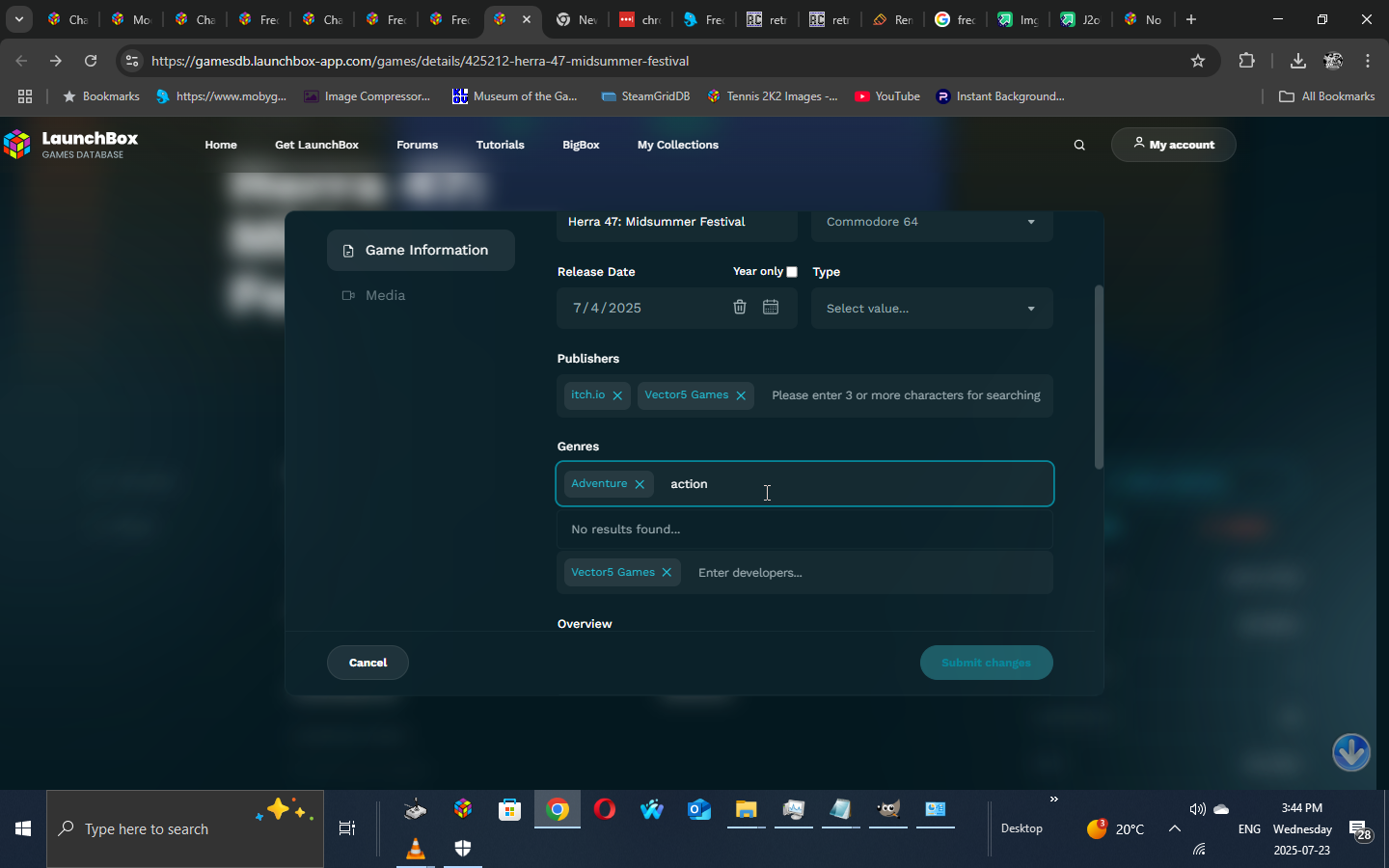Open My Collections in the navigation
The width and height of the screenshot is (1389, 868).
coord(678,145)
